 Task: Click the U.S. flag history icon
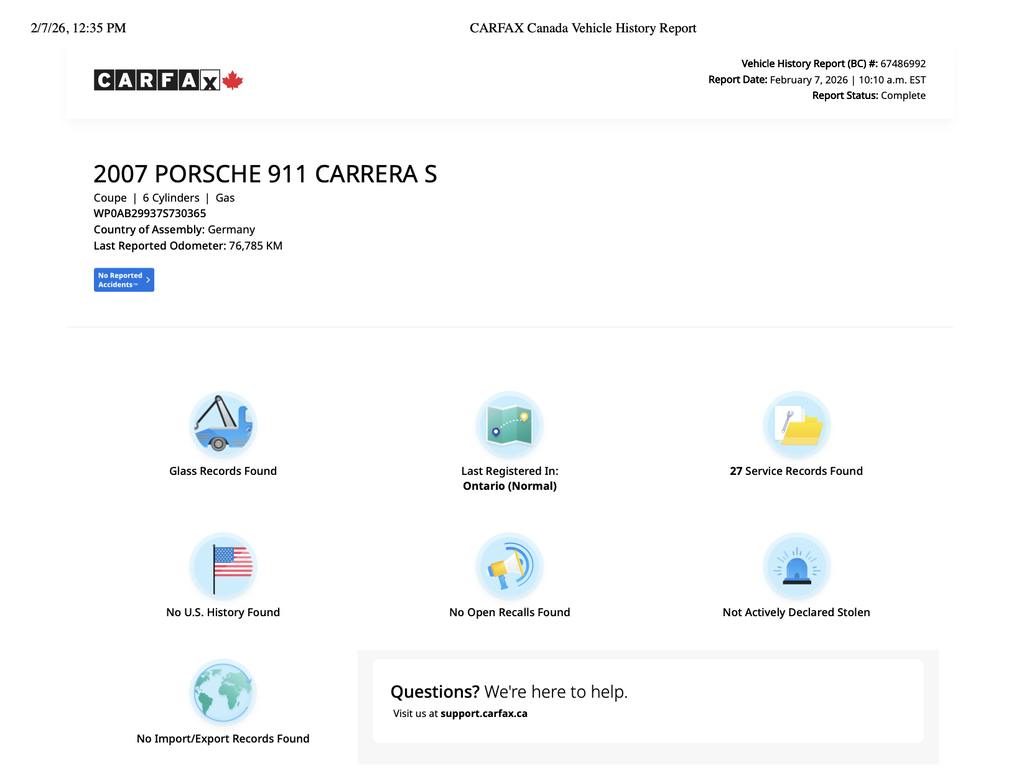pos(223,567)
